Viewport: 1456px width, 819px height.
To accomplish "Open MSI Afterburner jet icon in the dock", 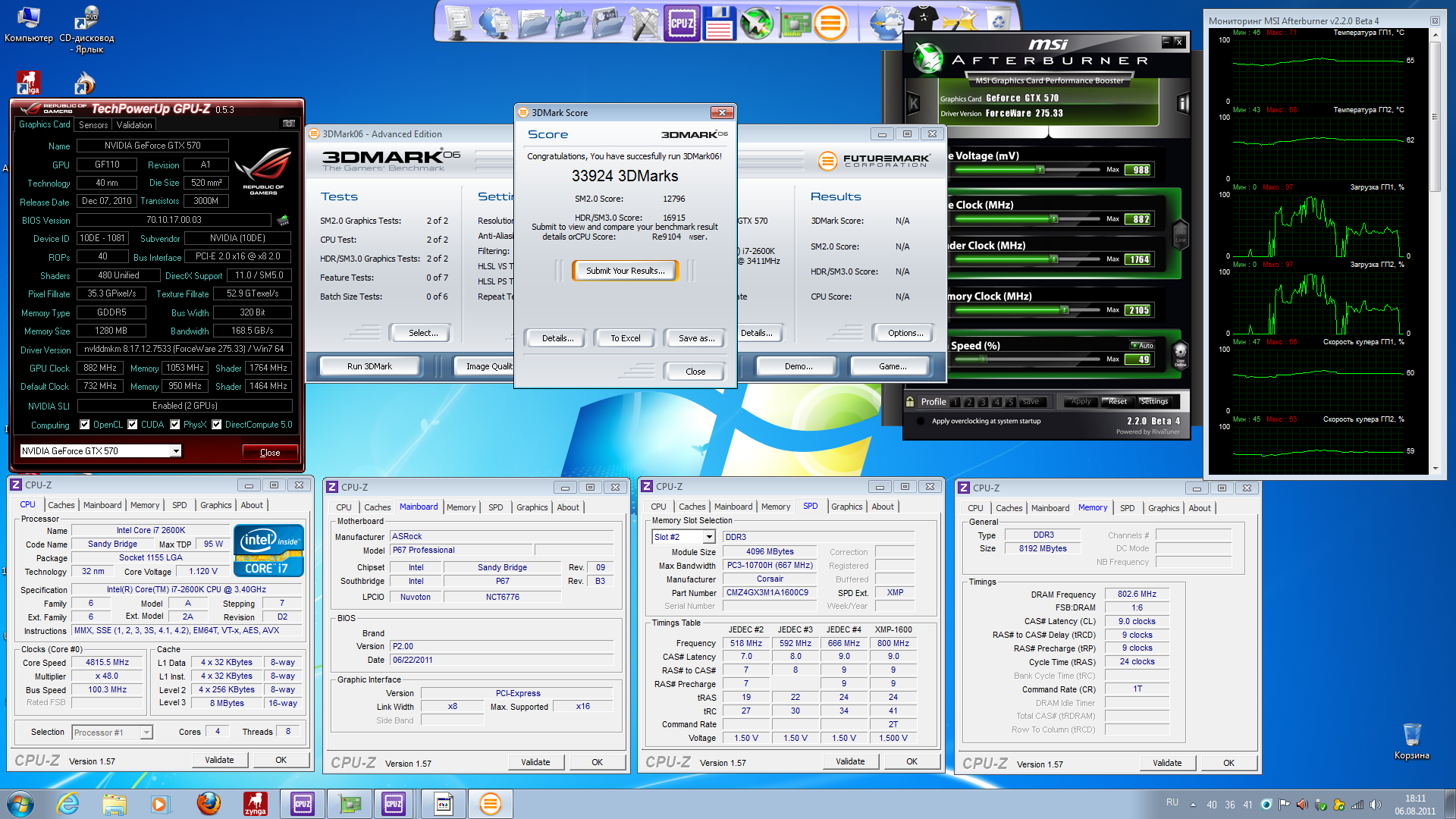I will pyautogui.click(x=756, y=23).
